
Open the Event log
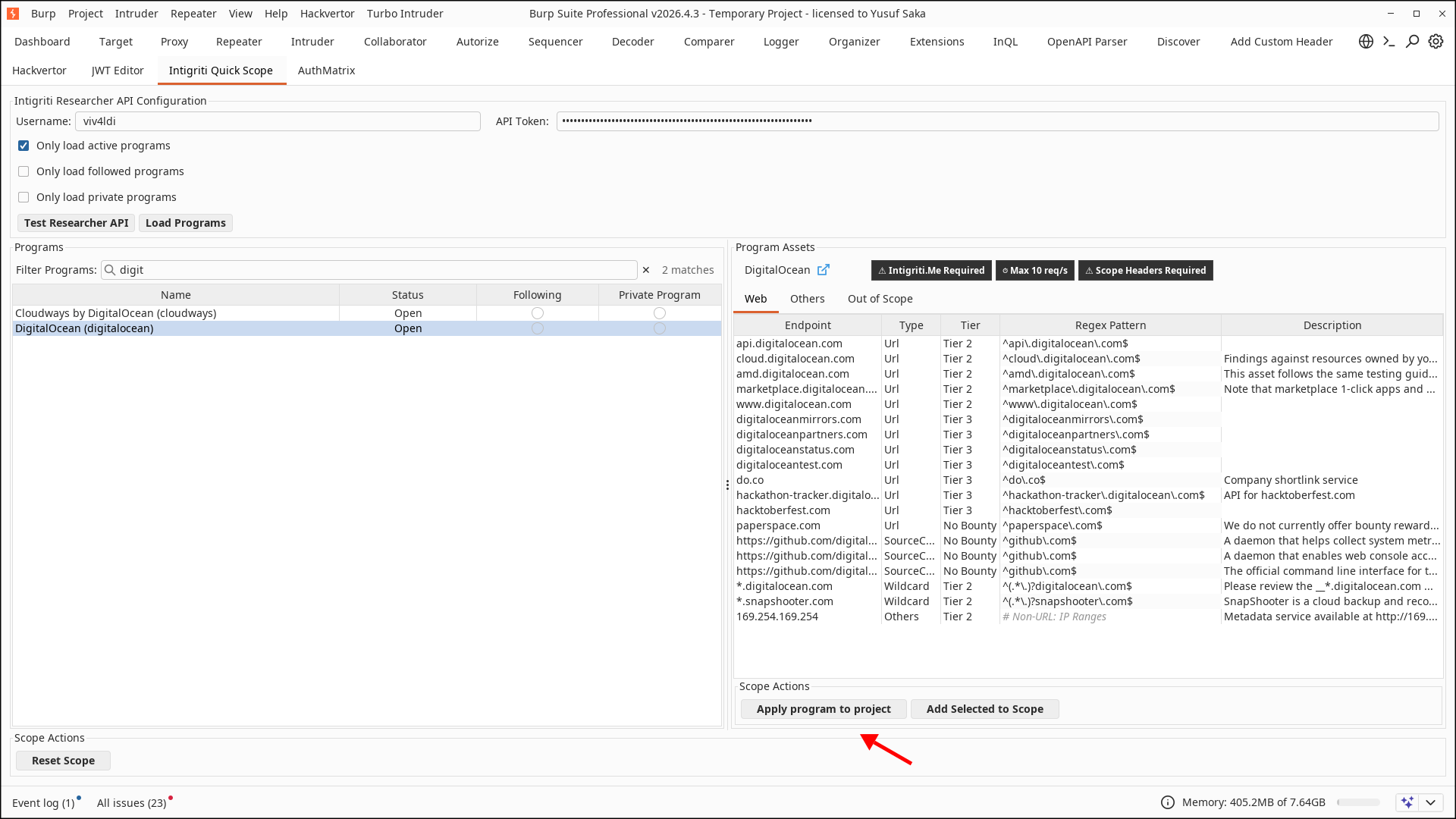click(43, 803)
